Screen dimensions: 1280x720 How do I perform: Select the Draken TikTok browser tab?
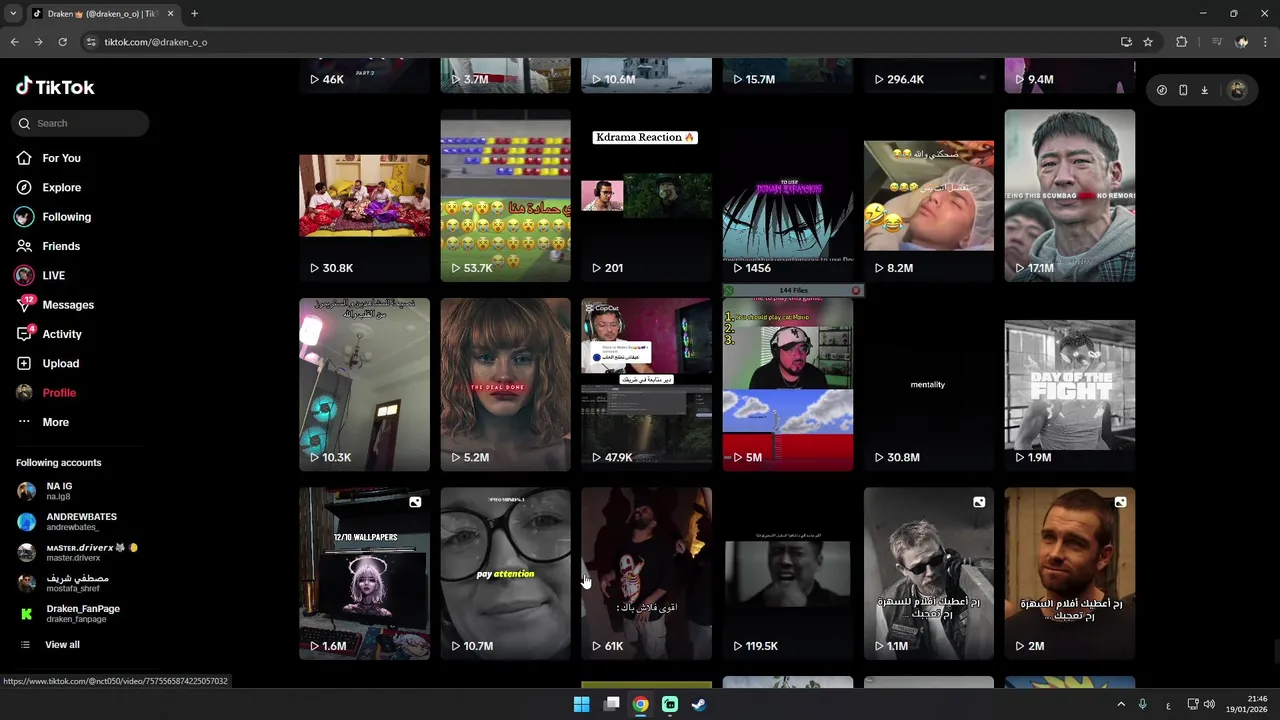102,14
